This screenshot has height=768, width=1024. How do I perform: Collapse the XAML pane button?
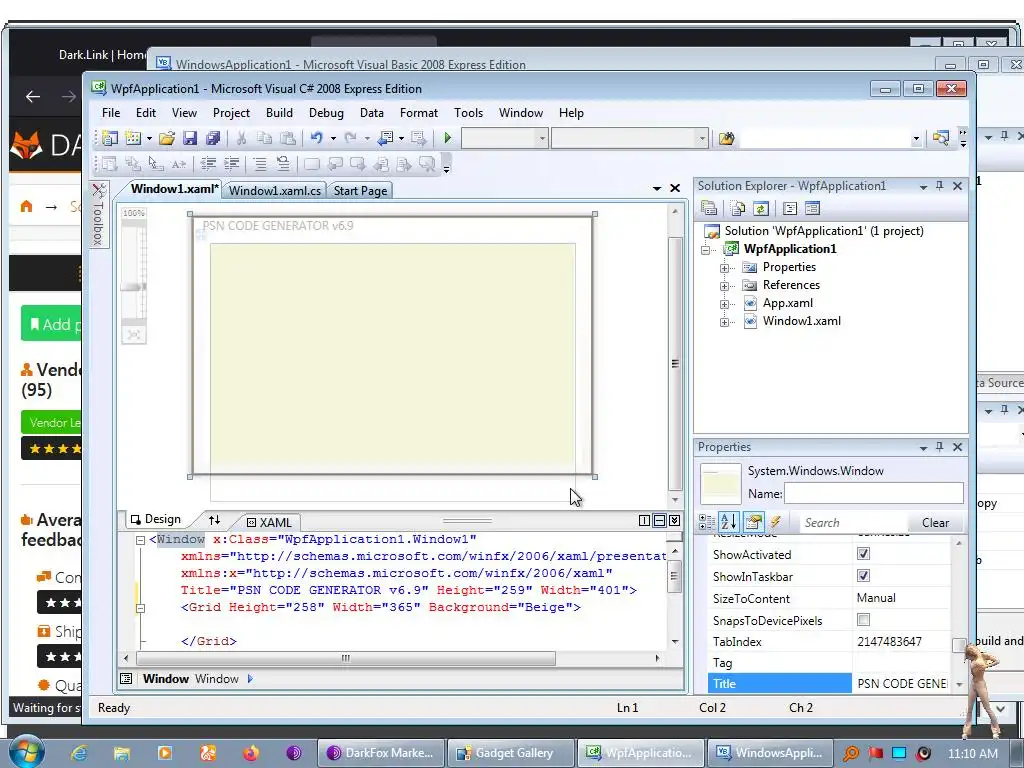(675, 520)
